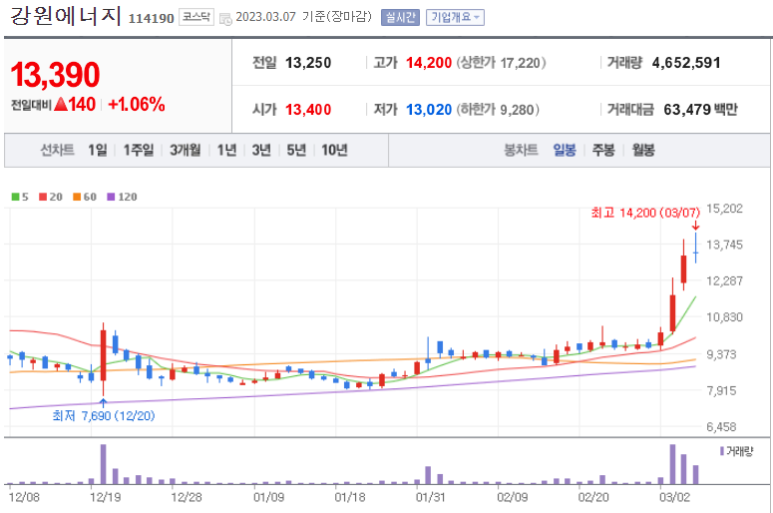Click the 최저 7,690 (12/20) chart label

click(104, 416)
